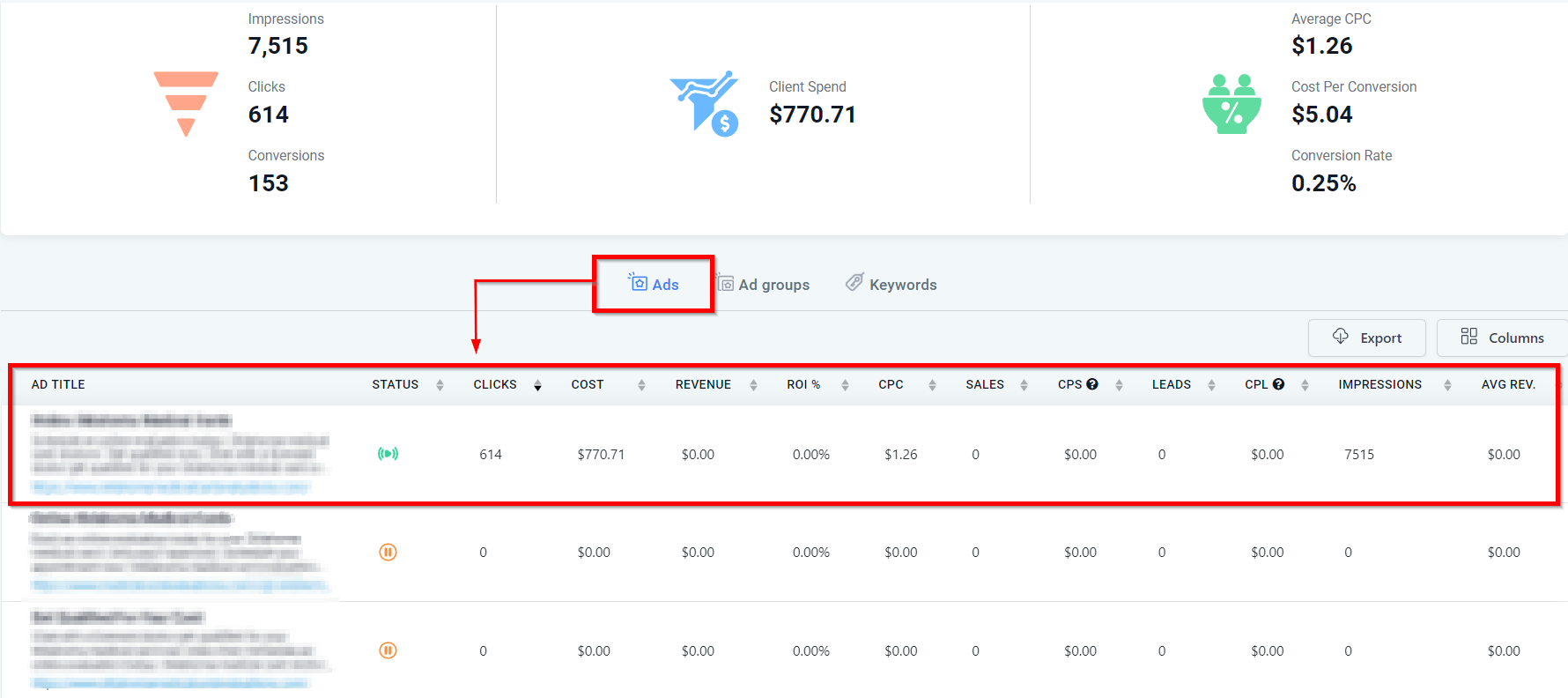
Task: Click the CPS help question-mark icon
Action: click(x=1092, y=384)
